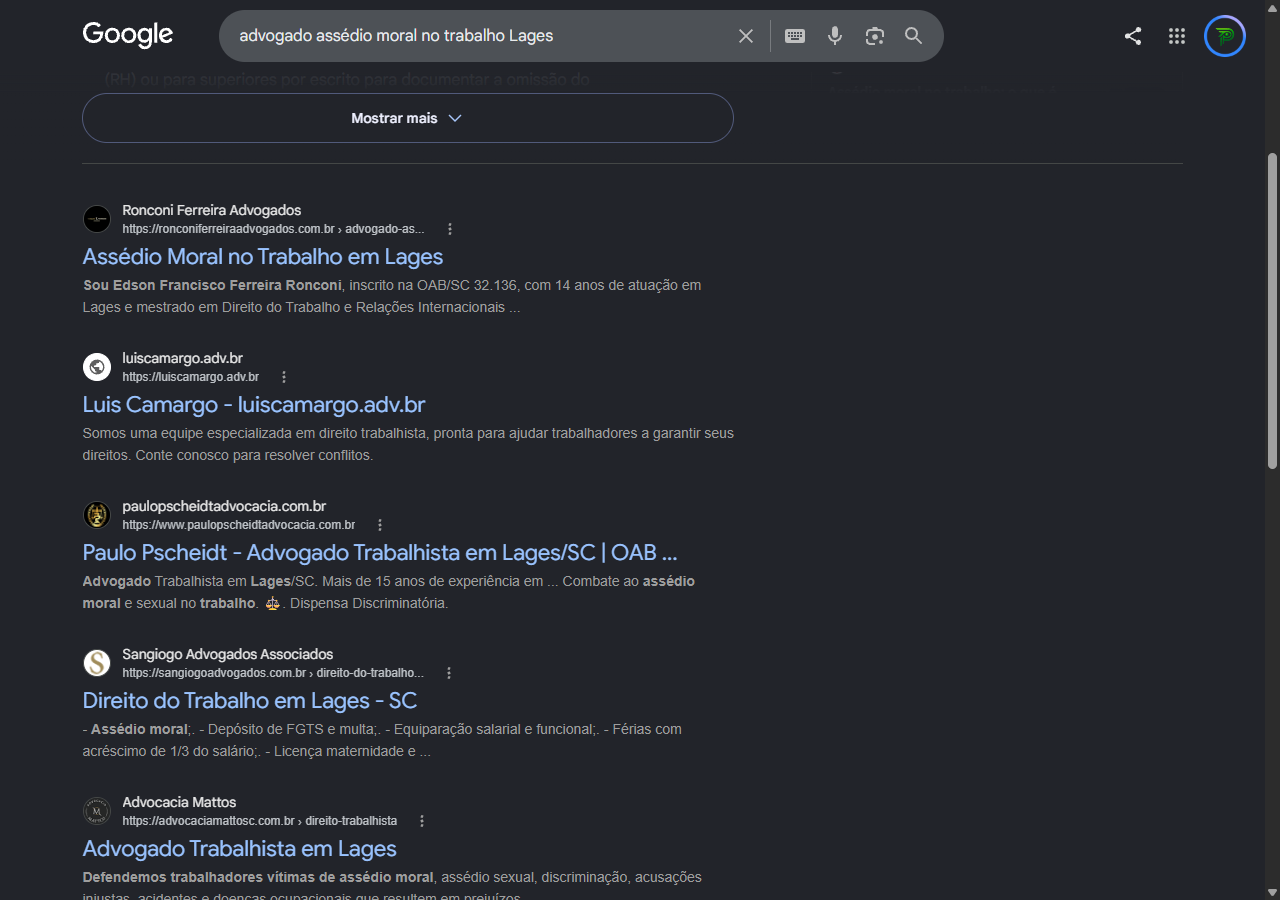The image size is (1280, 900).
Task: Click the https://www.paulopscheidtadvocacia.com.br URL text
Action: [x=239, y=525]
